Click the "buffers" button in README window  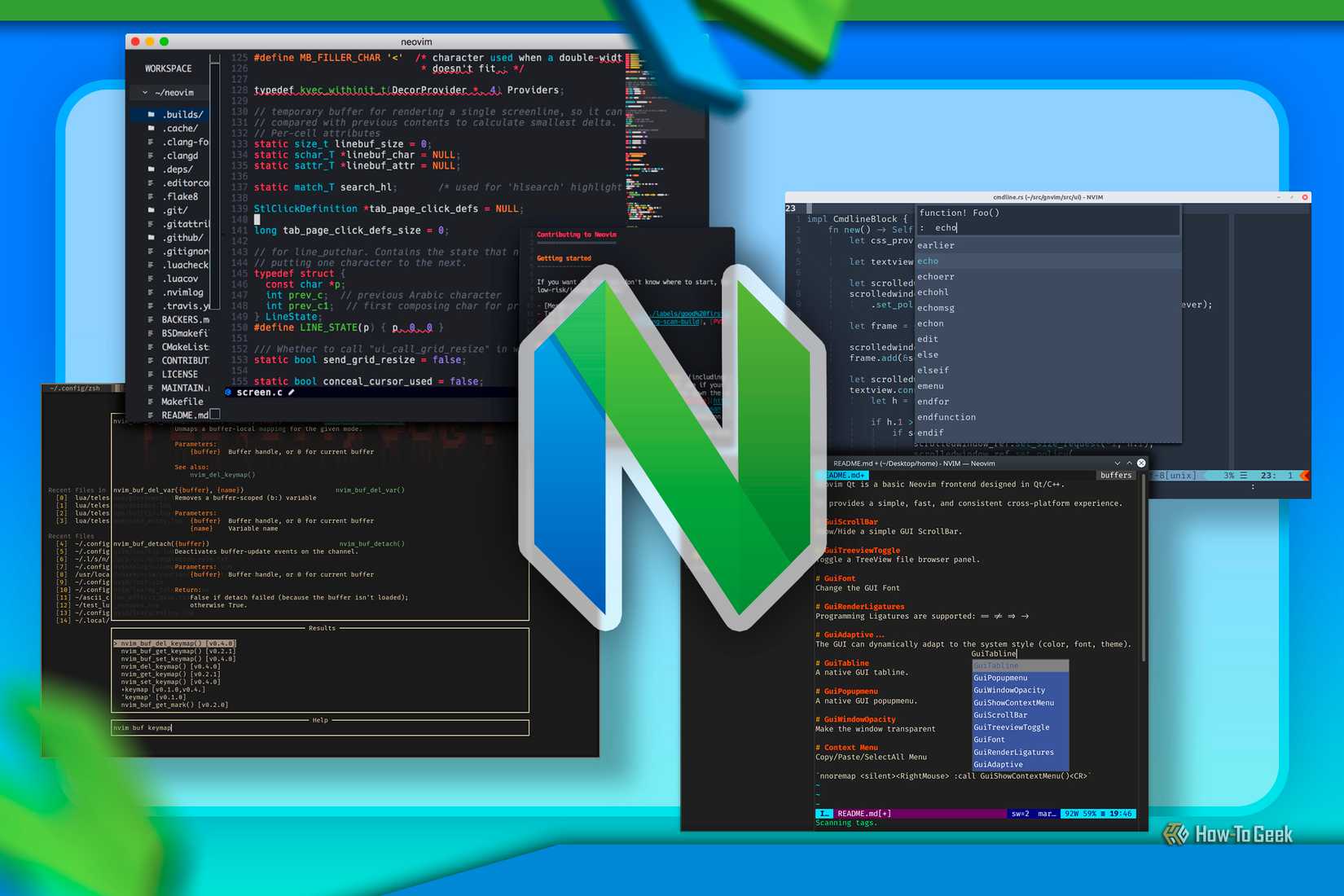[1115, 475]
